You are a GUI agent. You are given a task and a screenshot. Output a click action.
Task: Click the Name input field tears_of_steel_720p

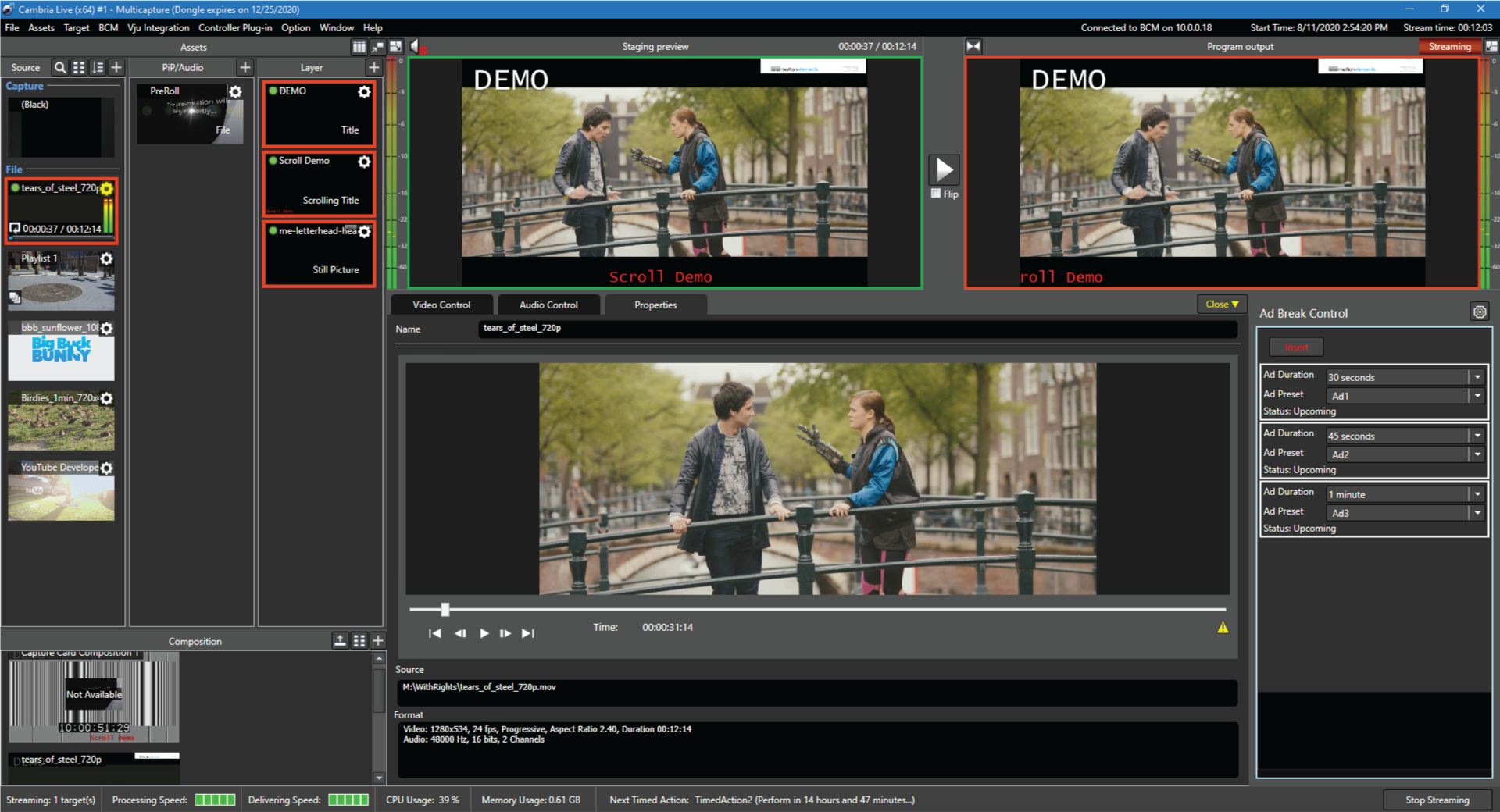coord(858,329)
